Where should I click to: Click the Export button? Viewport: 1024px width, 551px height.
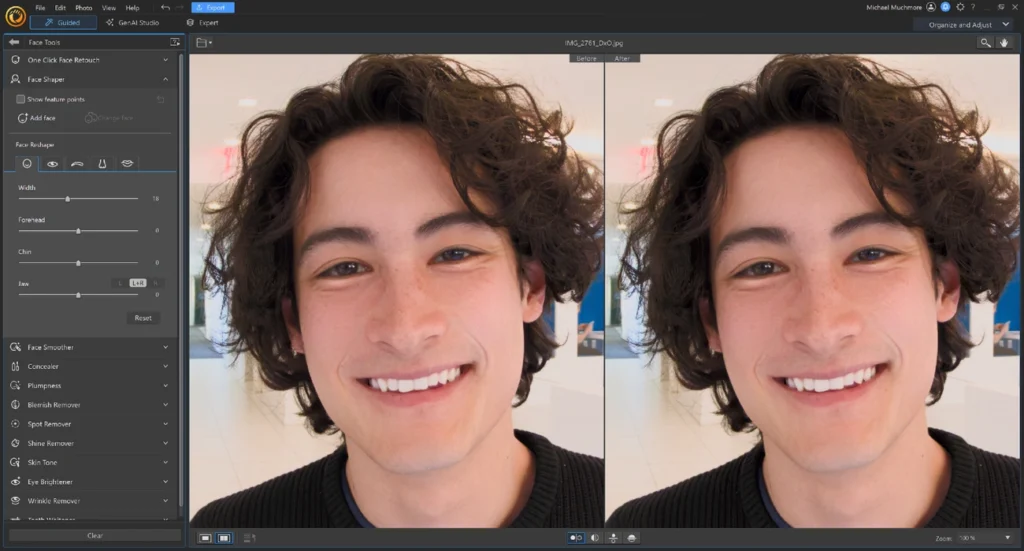pyautogui.click(x=212, y=7)
